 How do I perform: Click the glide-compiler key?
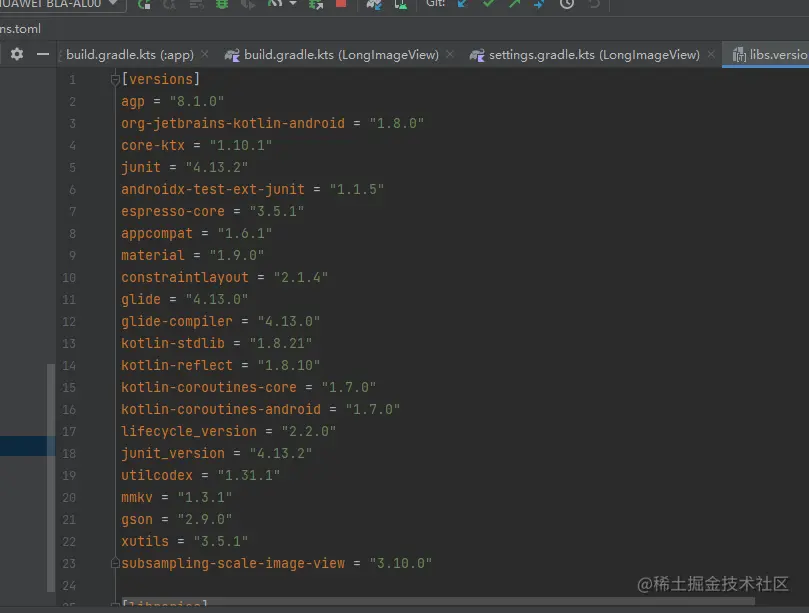pos(177,321)
